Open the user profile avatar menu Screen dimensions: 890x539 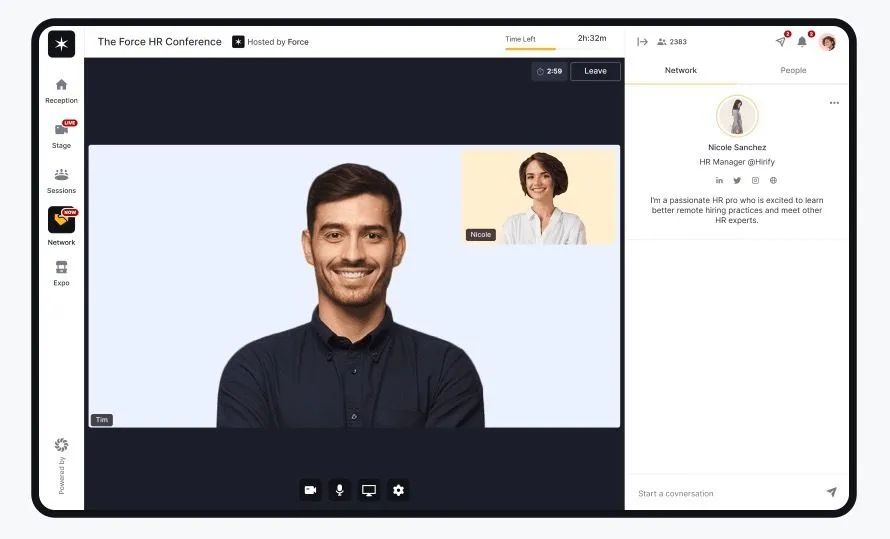click(828, 42)
